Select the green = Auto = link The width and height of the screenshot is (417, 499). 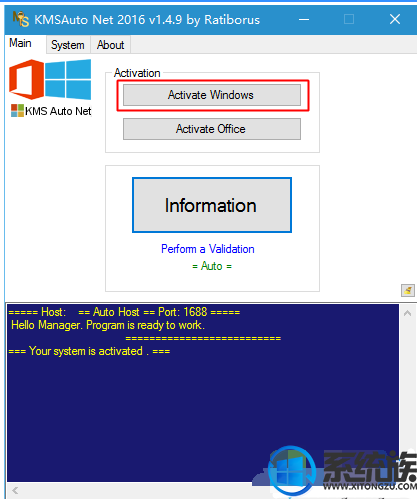coord(212,266)
